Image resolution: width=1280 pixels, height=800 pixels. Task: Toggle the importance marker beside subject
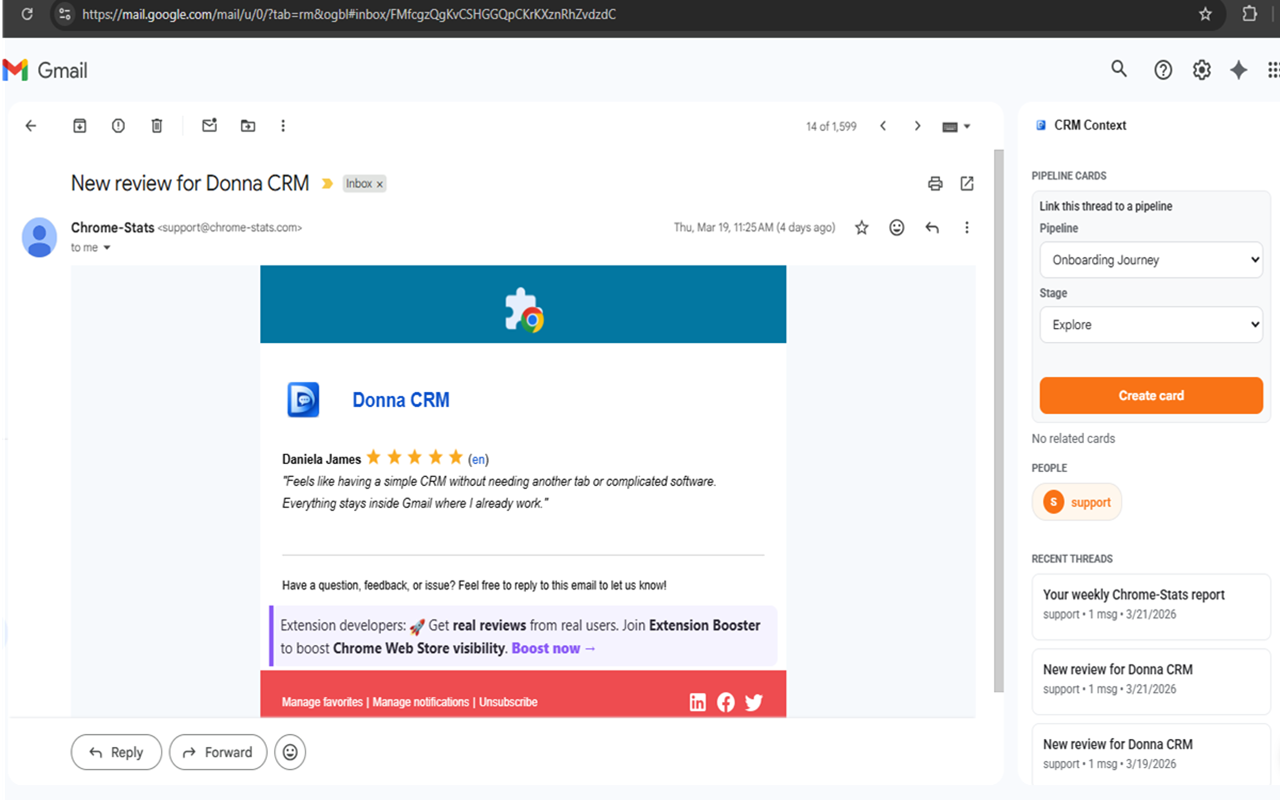[x=327, y=184]
